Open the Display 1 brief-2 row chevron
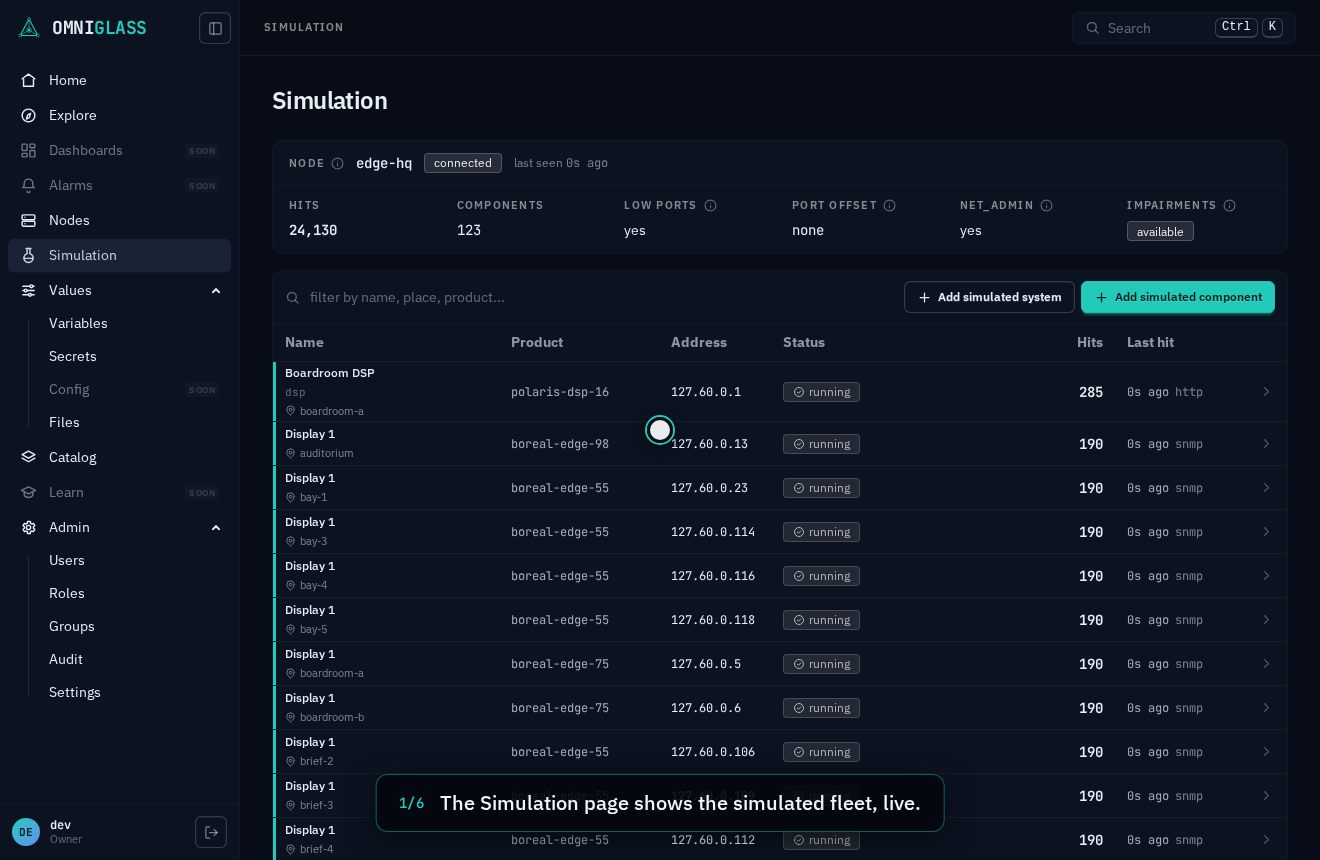Screen dimensions: 1320x860 pyautogui.click(x=1266, y=752)
